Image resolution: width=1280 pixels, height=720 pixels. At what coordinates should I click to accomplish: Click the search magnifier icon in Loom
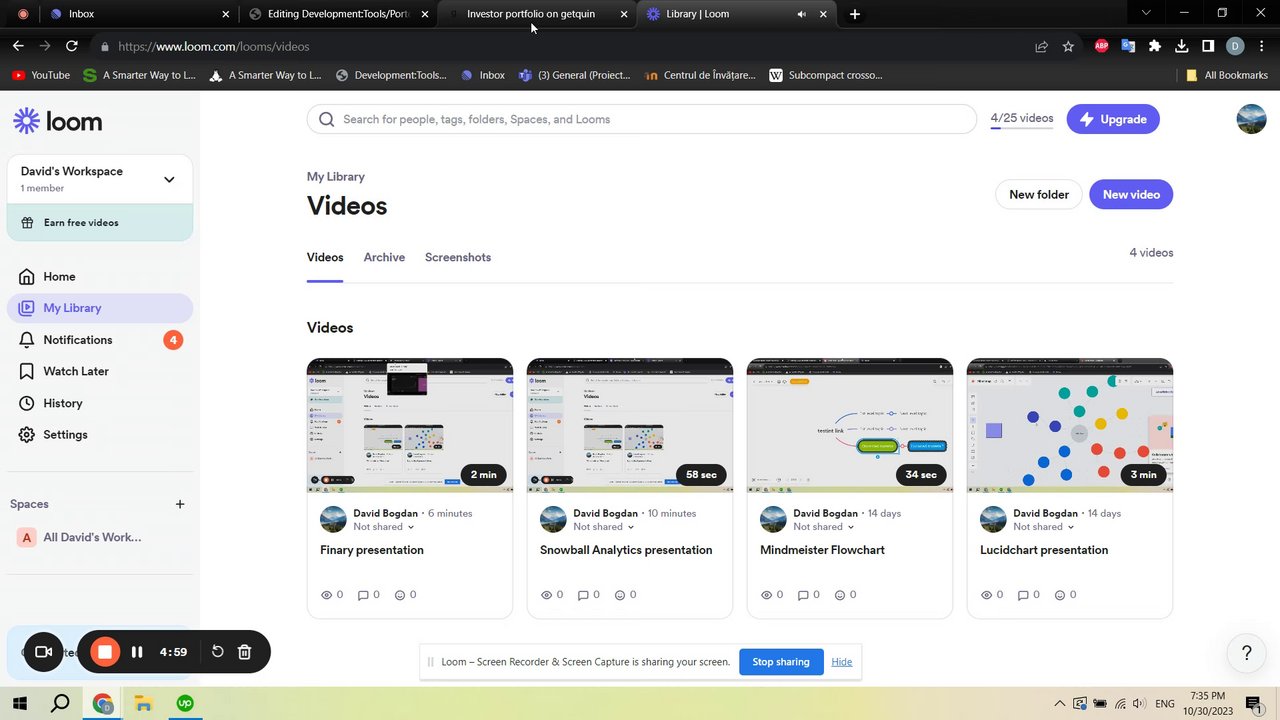click(x=326, y=119)
